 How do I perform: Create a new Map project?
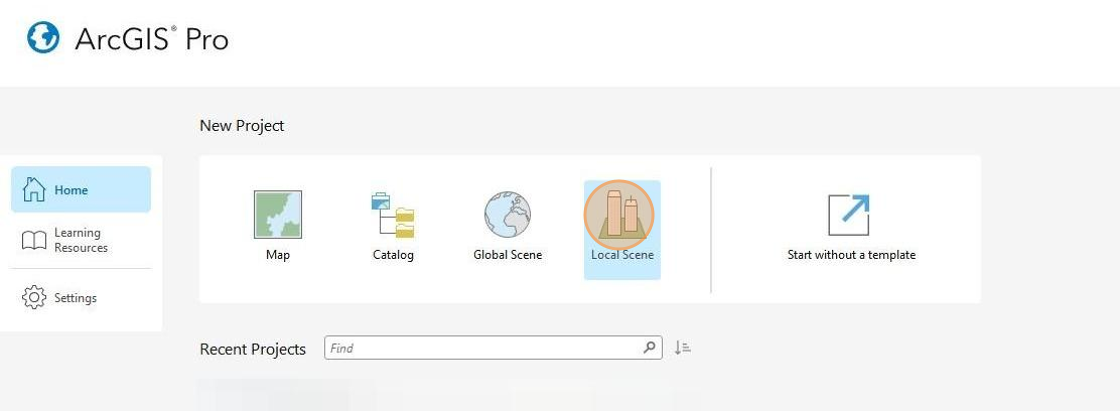pos(277,225)
